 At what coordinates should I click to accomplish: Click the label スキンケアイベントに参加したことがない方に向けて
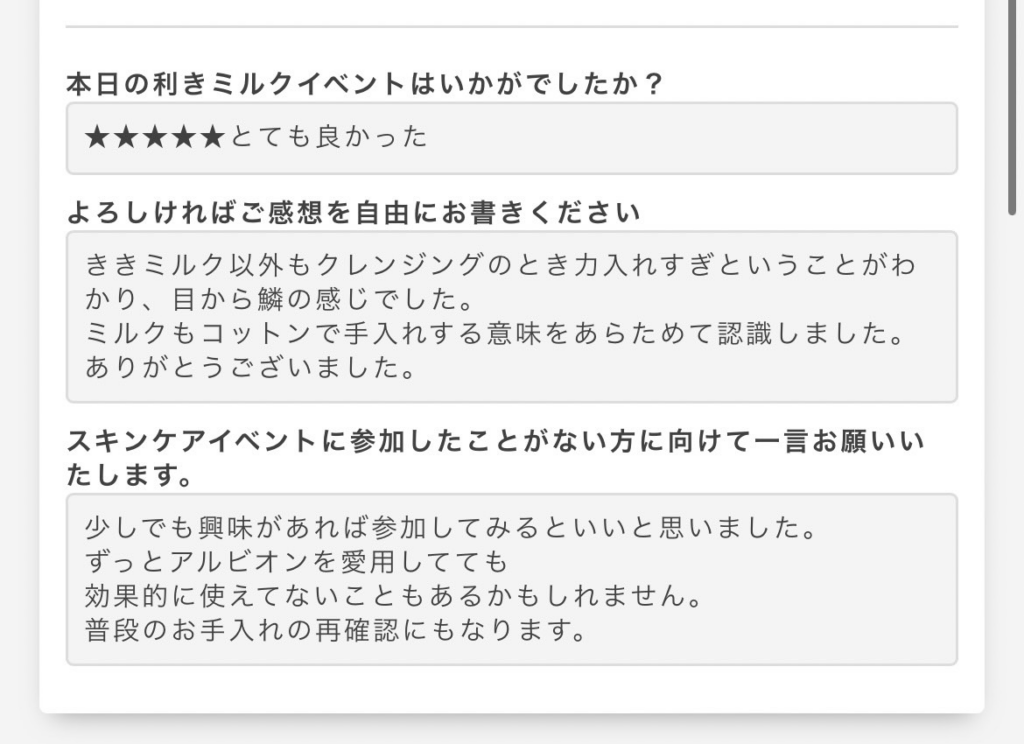(x=495, y=442)
